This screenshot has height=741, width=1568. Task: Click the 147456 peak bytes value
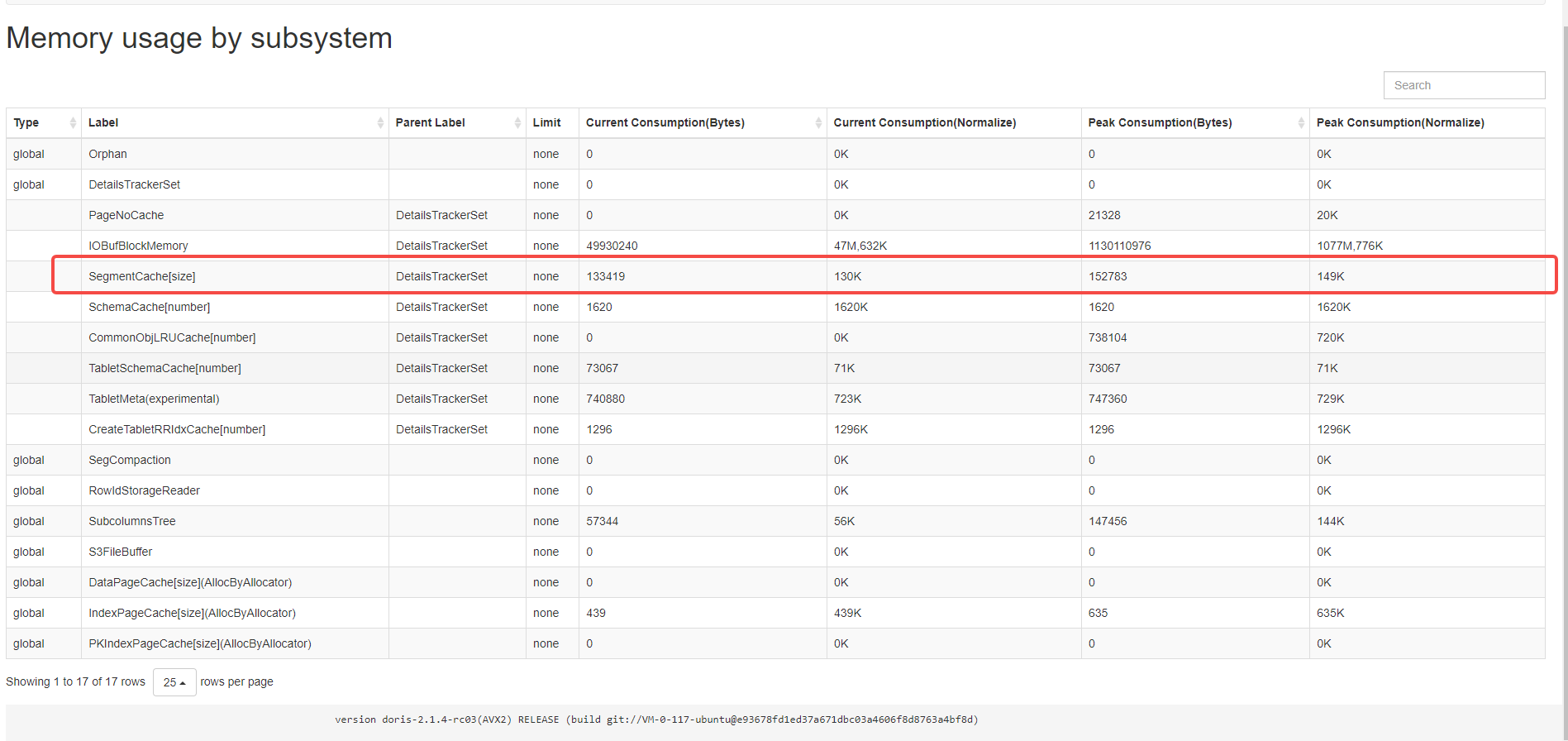coord(1108,521)
